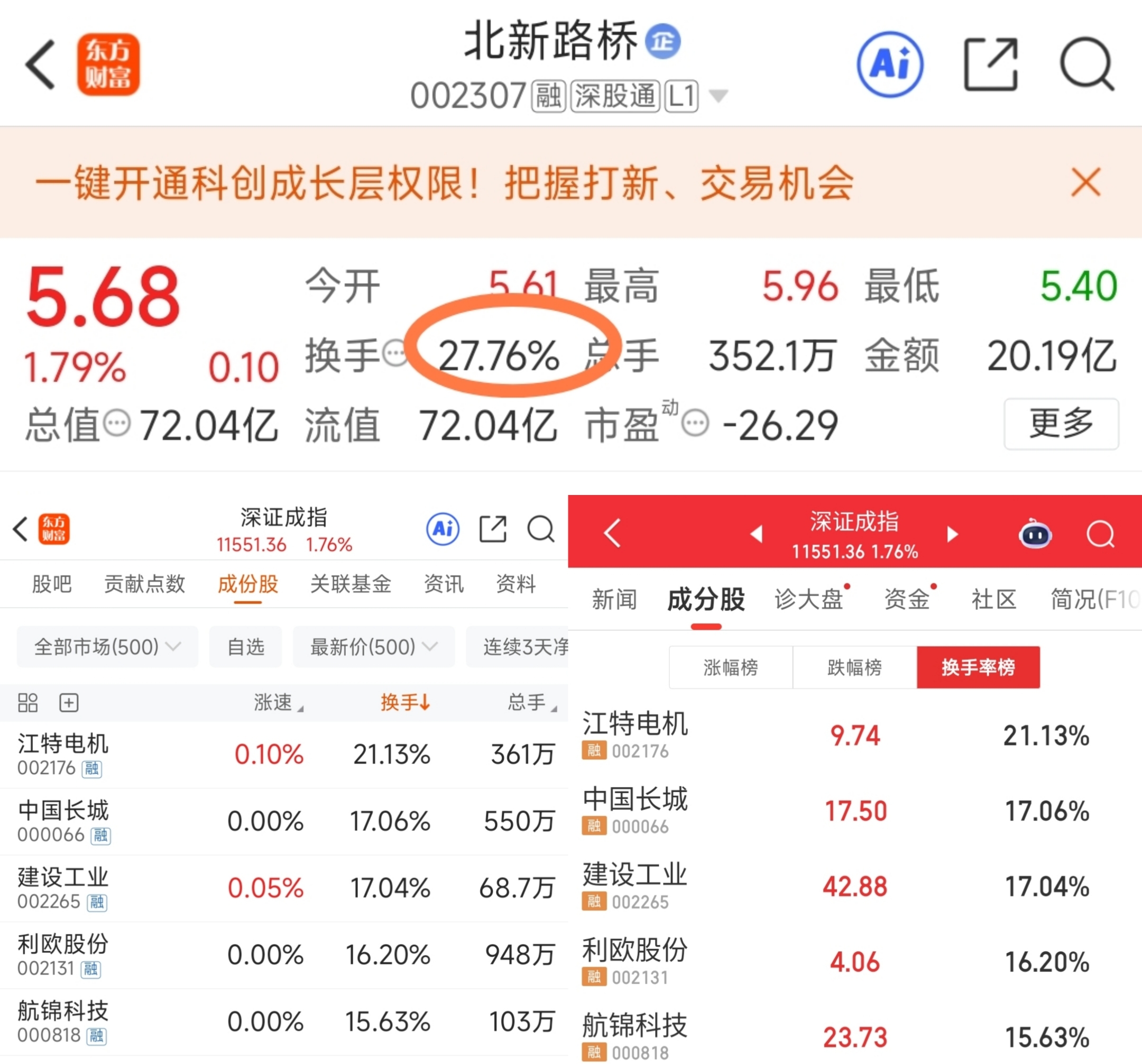1142x1064 pixels.
Task: Expand the dropdown arrow beside L1
Action: 718,95
